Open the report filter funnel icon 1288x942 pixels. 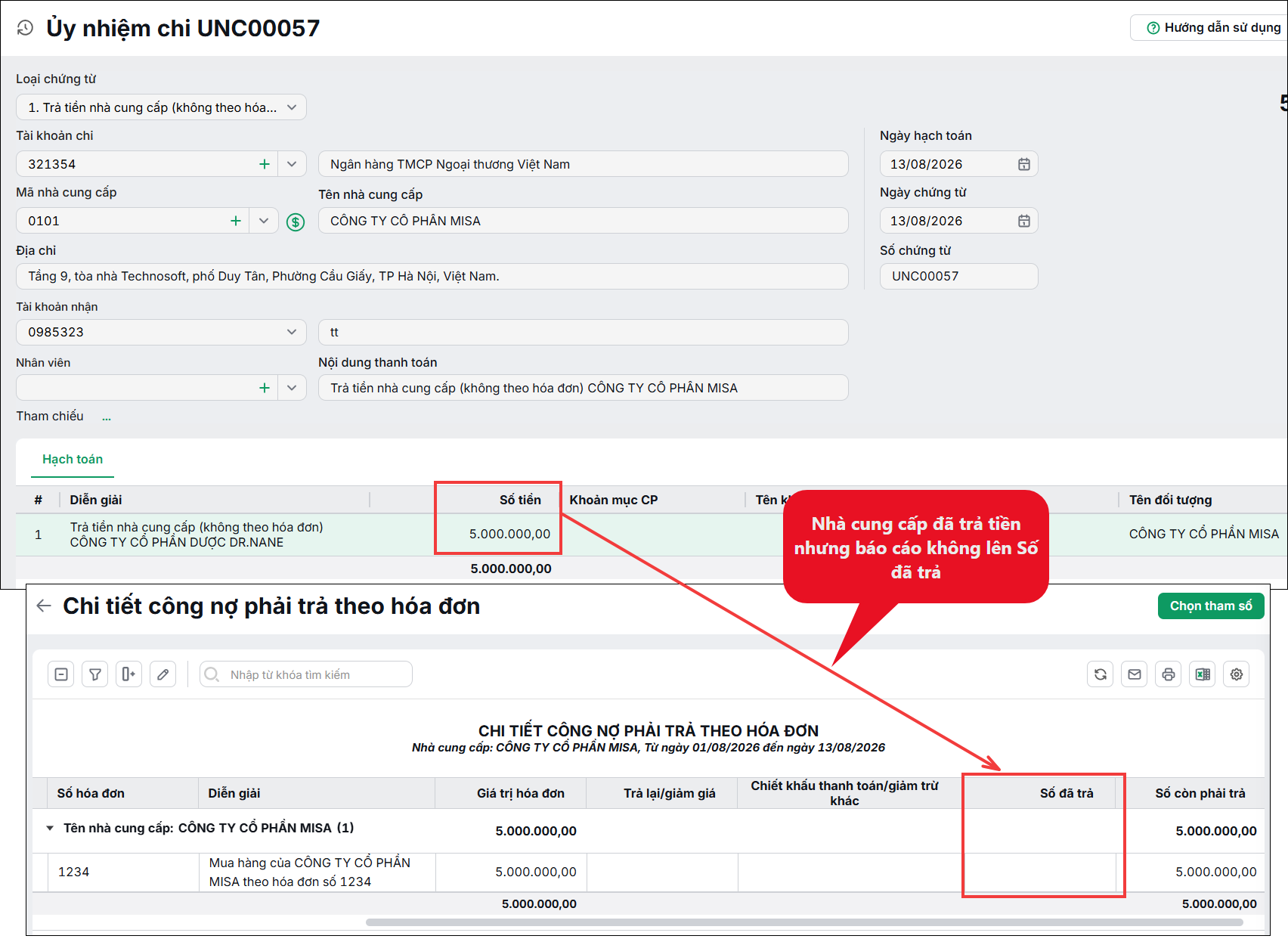point(95,674)
